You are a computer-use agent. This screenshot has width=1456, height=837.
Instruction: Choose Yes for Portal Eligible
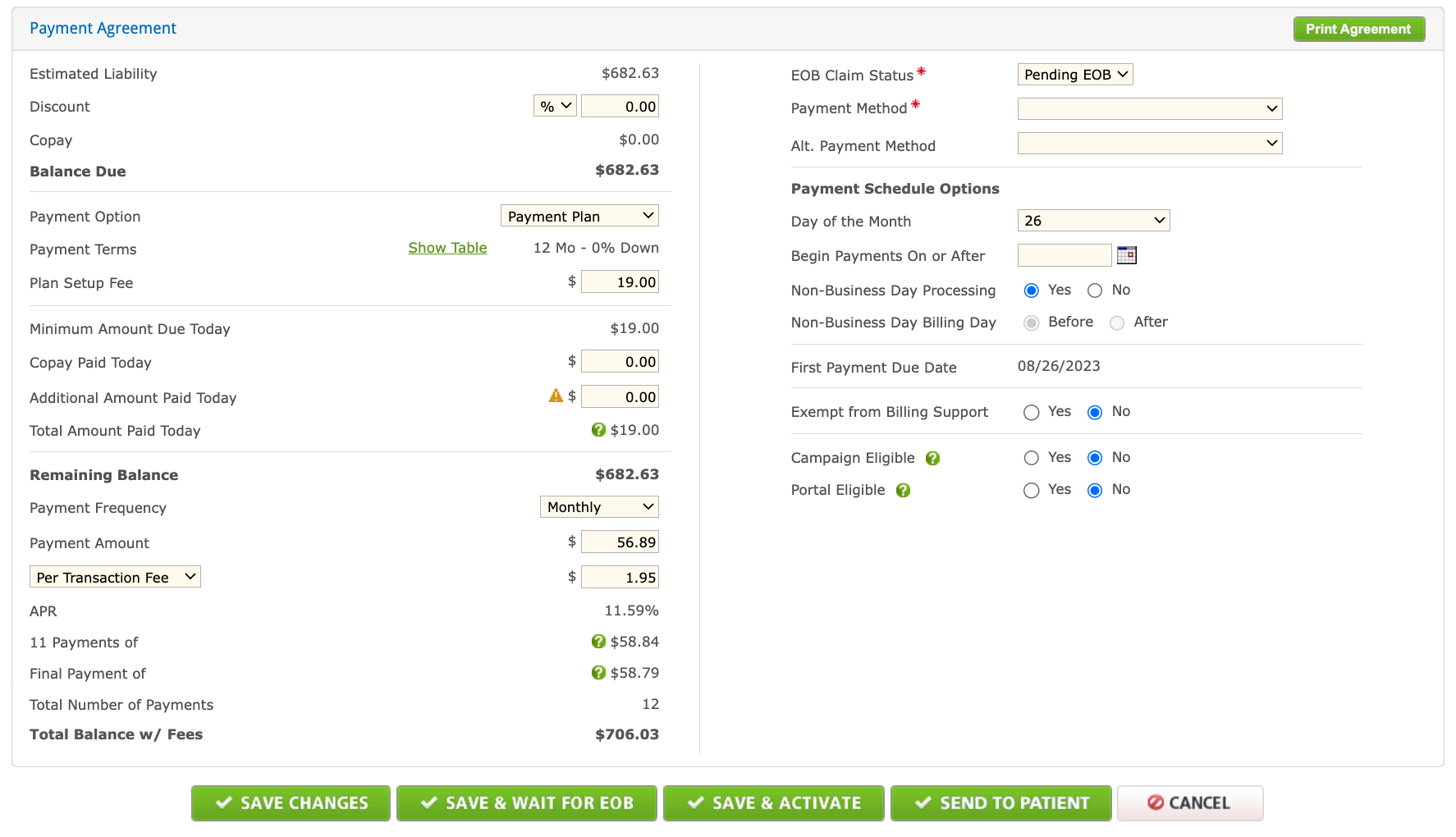(x=1032, y=491)
